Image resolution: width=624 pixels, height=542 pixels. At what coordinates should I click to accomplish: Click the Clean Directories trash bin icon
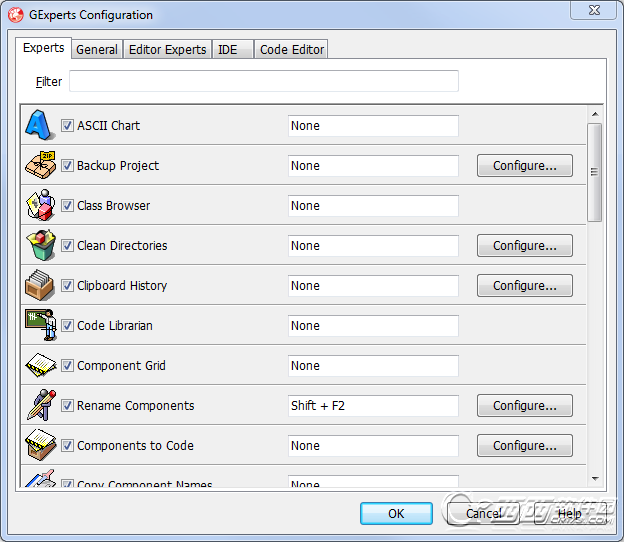coord(41,245)
